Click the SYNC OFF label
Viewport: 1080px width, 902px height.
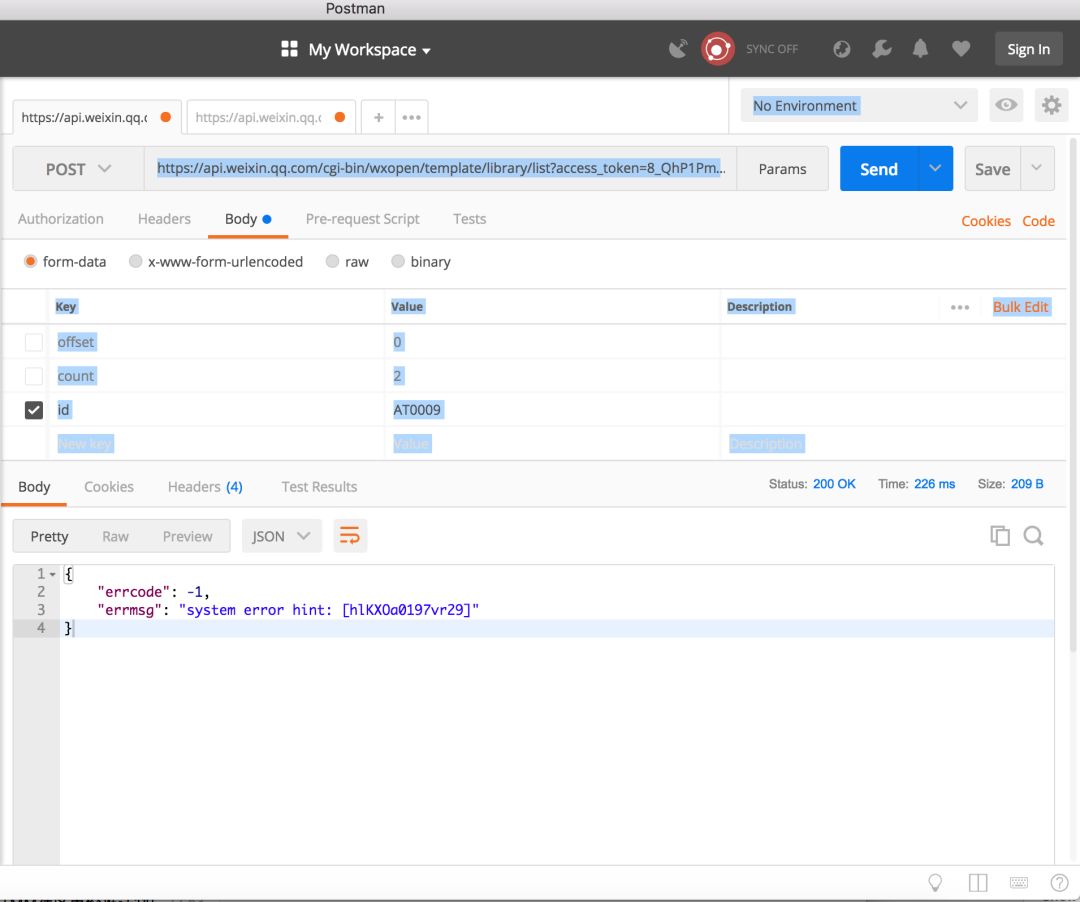tap(771, 49)
